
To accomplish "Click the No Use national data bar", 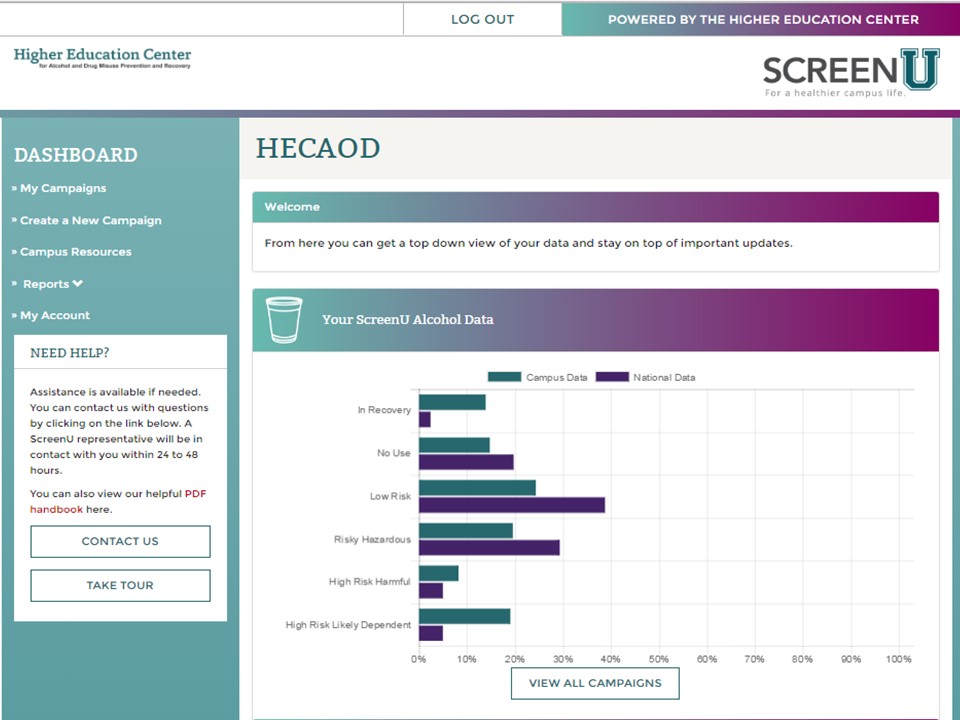I will (x=467, y=462).
